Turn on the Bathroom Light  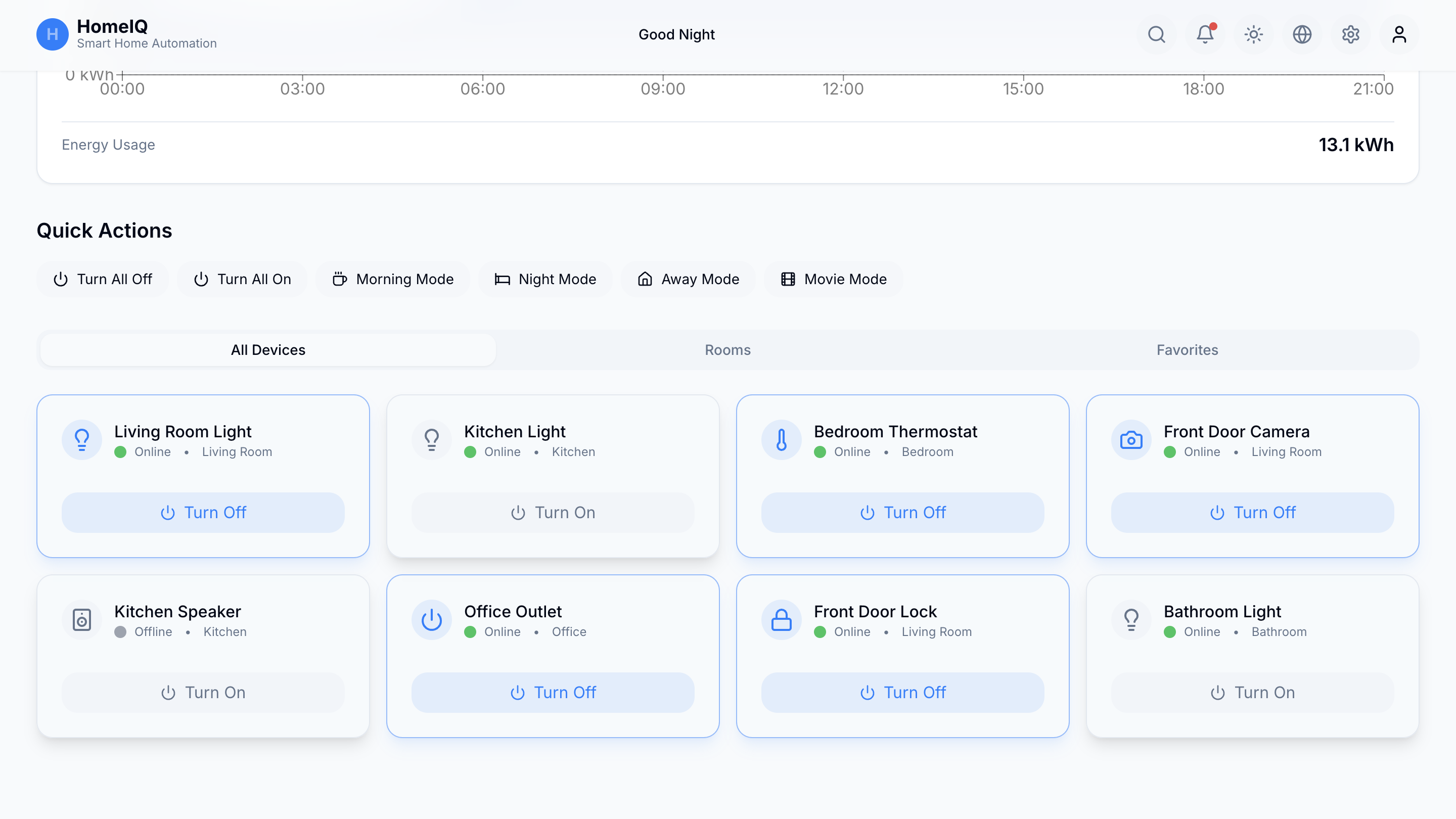(x=1252, y=693)
